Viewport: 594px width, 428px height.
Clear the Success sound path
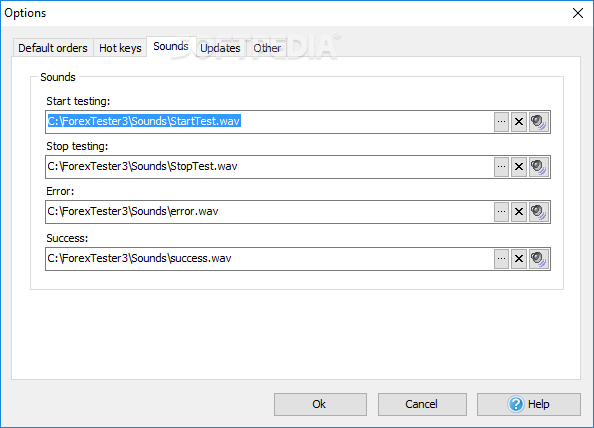pyautogui.click(x=519, y=259)
